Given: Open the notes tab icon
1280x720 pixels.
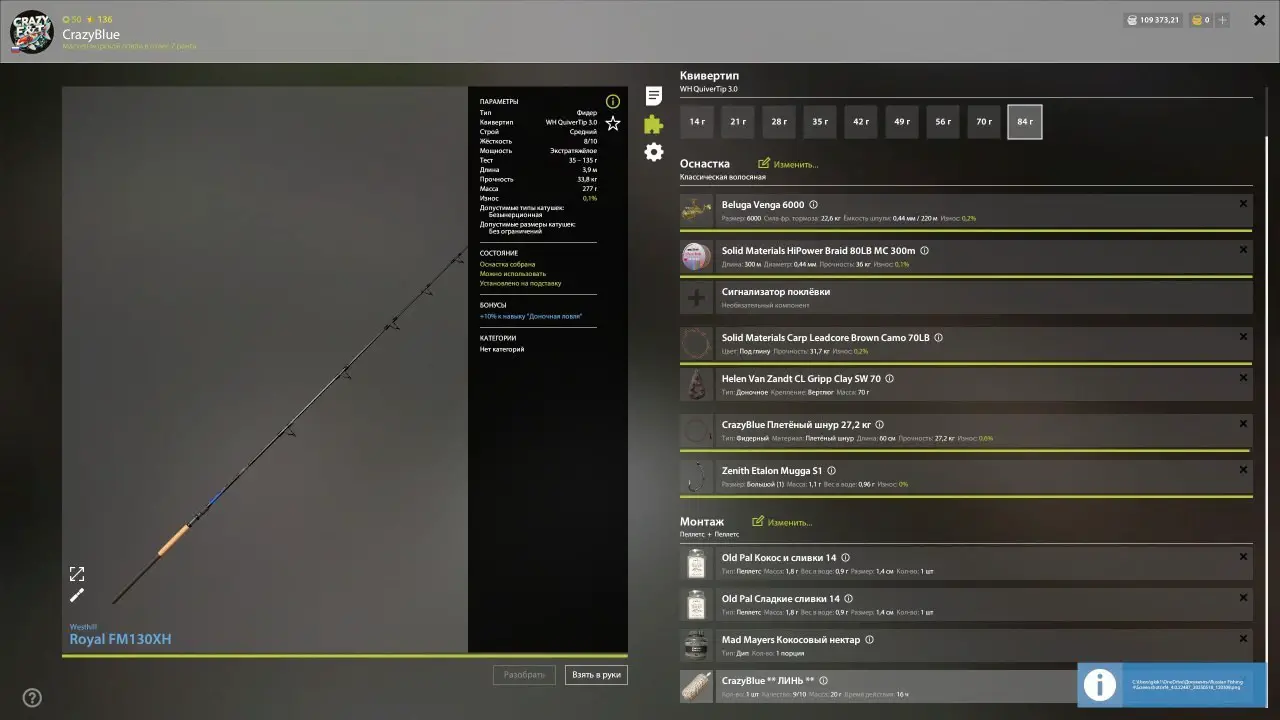Looking at the screenshot, I should [654, 96].
